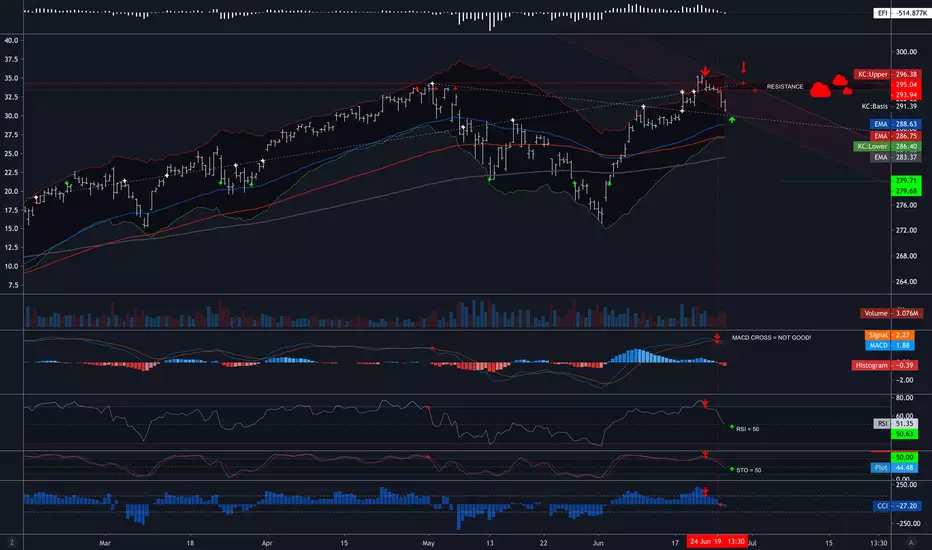This screenshot has width=932, height=550.
Task: Click the 300.00 price scale value
Action: coord(906,52)
